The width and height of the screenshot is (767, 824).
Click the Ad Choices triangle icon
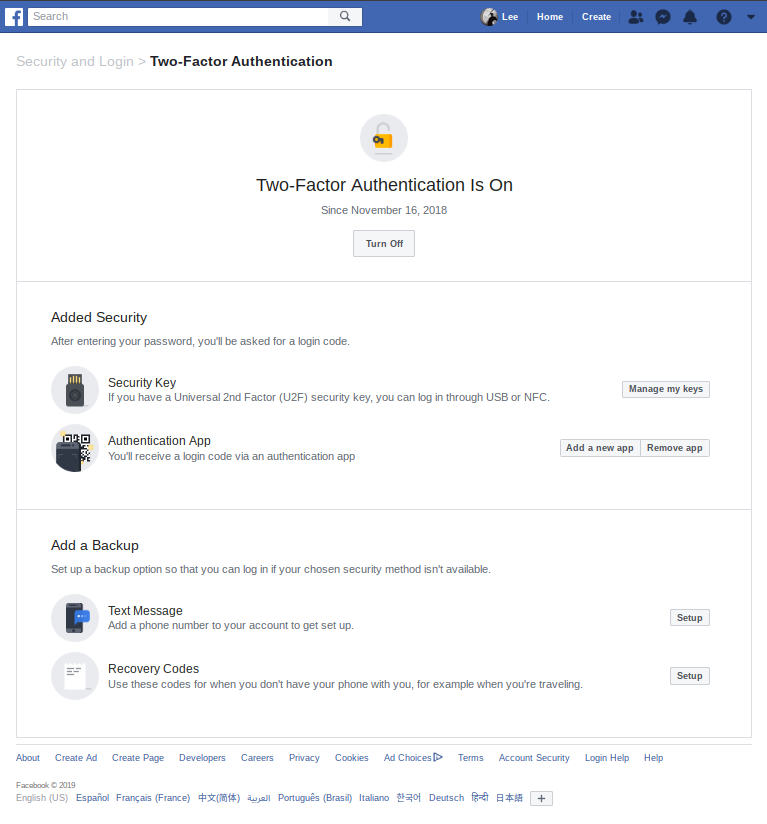438,757
